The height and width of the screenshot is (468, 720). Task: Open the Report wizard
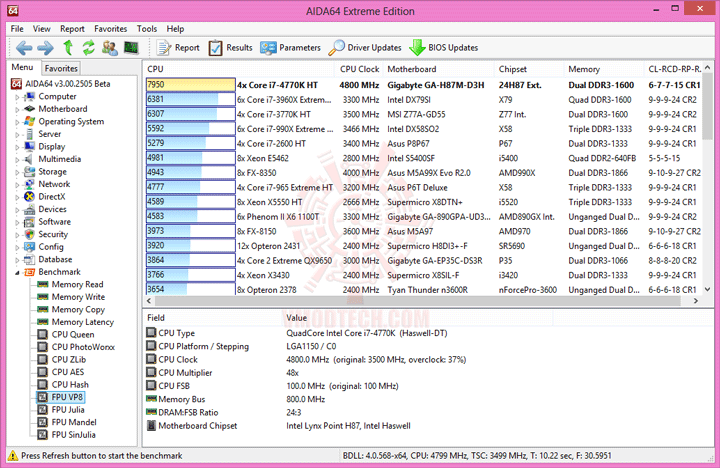(178, 48)
